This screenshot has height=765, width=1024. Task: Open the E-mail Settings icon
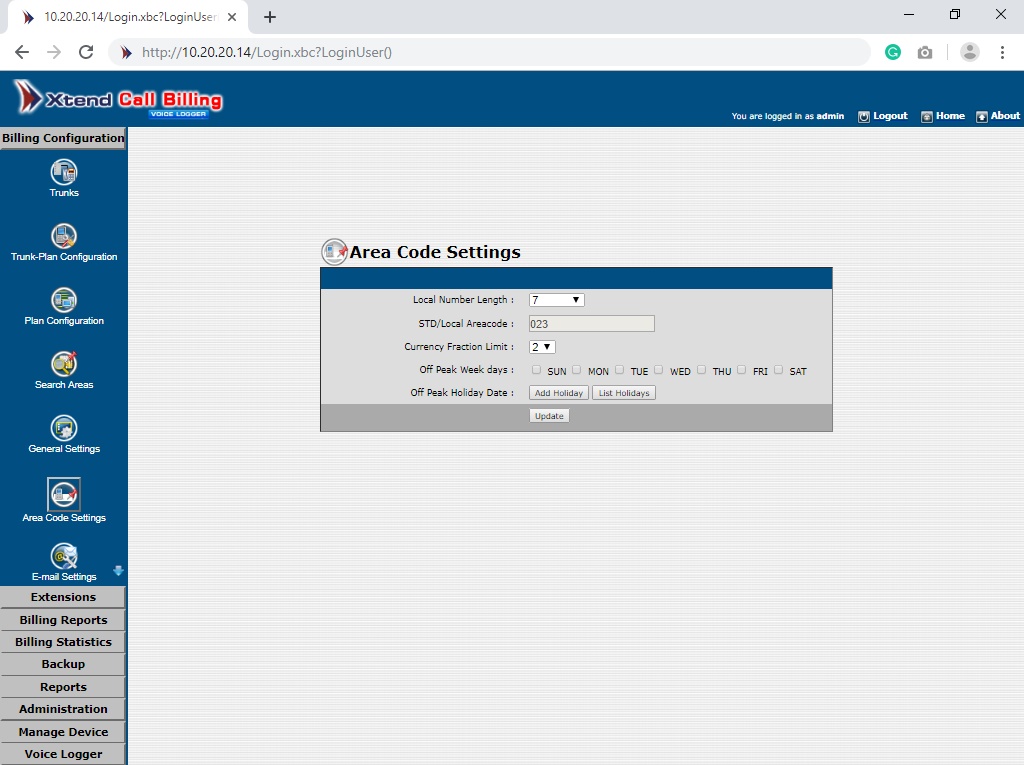click(x=64, y=557)
